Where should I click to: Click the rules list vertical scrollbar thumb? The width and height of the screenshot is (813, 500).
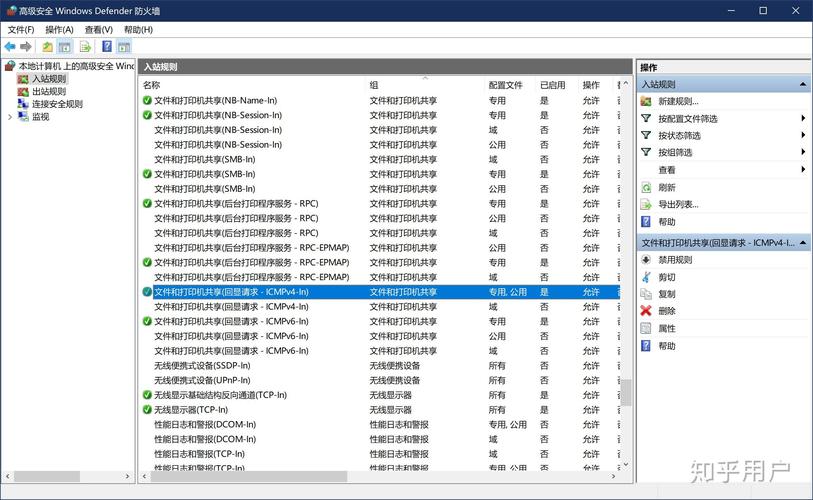pos(626,393)
